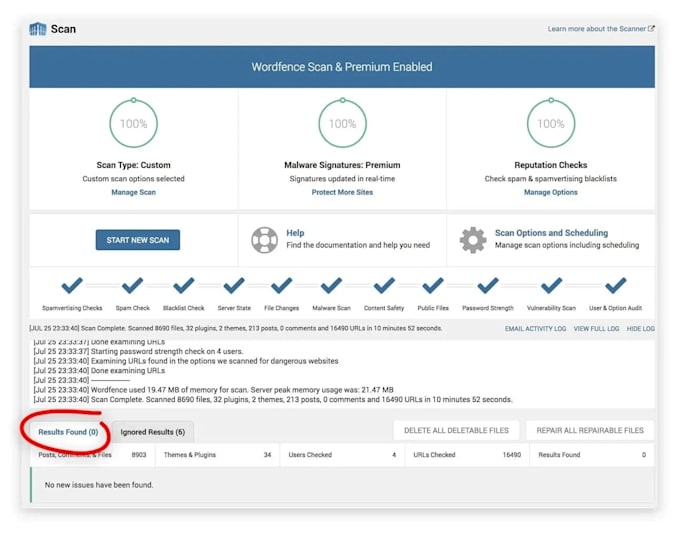This screenshot has width=680, height=544.
Task: Click REPAIR ALL REPAIRABLE FILES button
Action: 590,430
